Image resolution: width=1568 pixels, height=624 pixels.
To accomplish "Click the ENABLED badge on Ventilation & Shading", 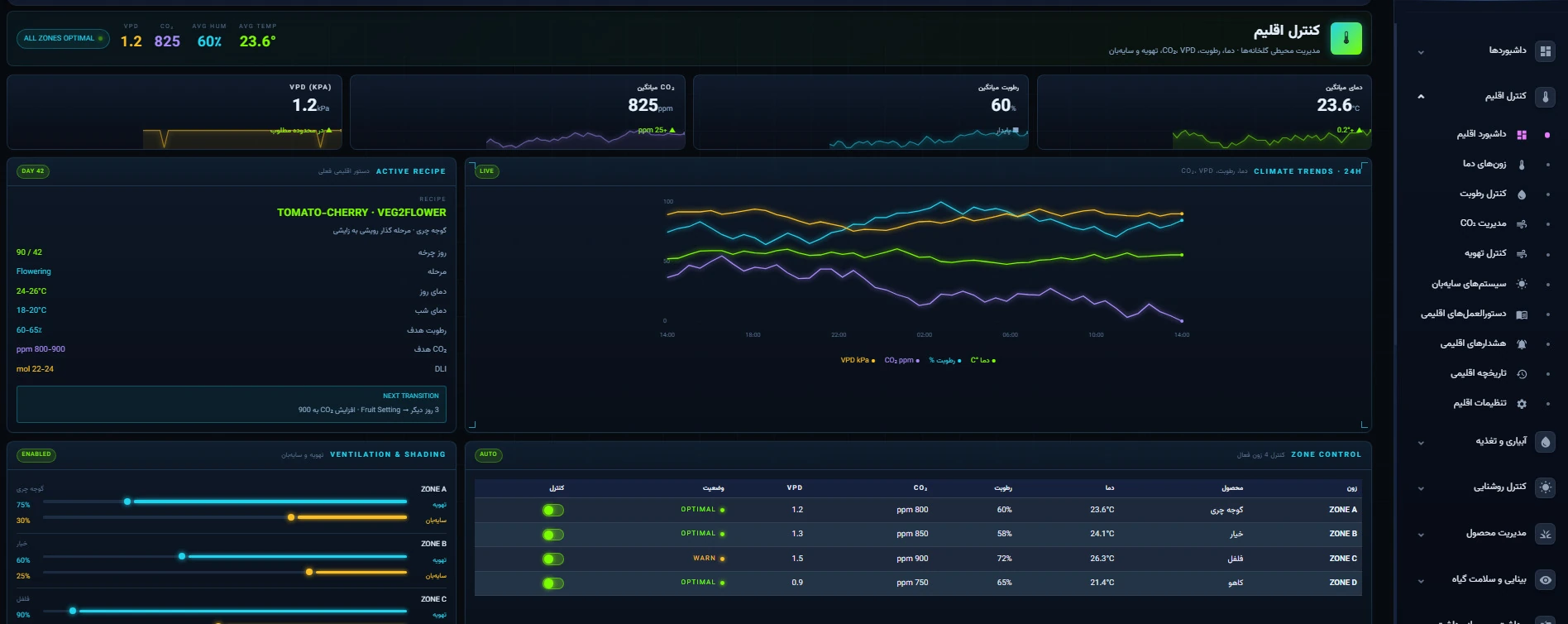I will point(36,454).
